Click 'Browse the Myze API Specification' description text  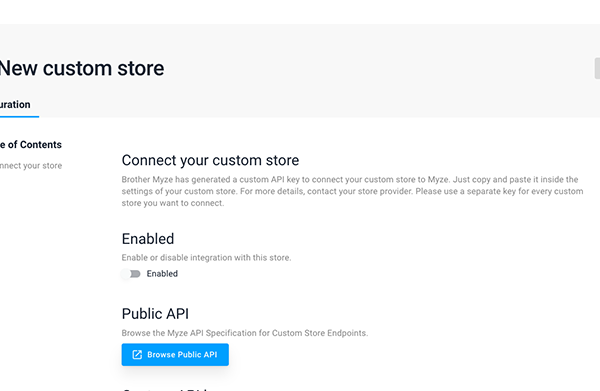tap(245, 333)
